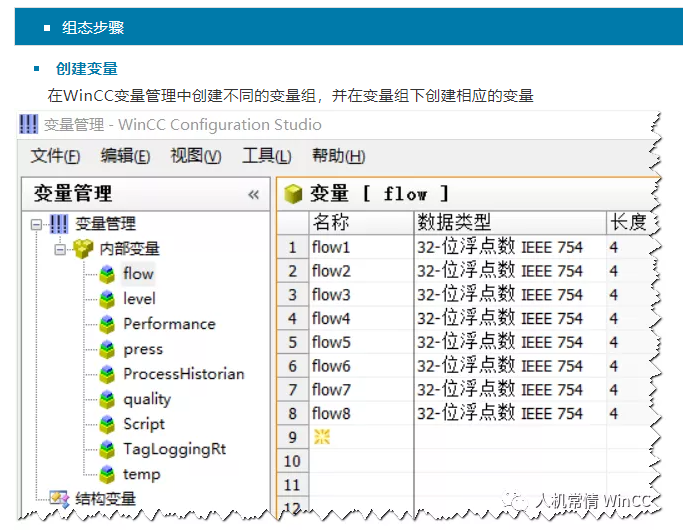Screen dimensions: 683x532
Task: Click the level tag group icon
Action: [107, 299]
